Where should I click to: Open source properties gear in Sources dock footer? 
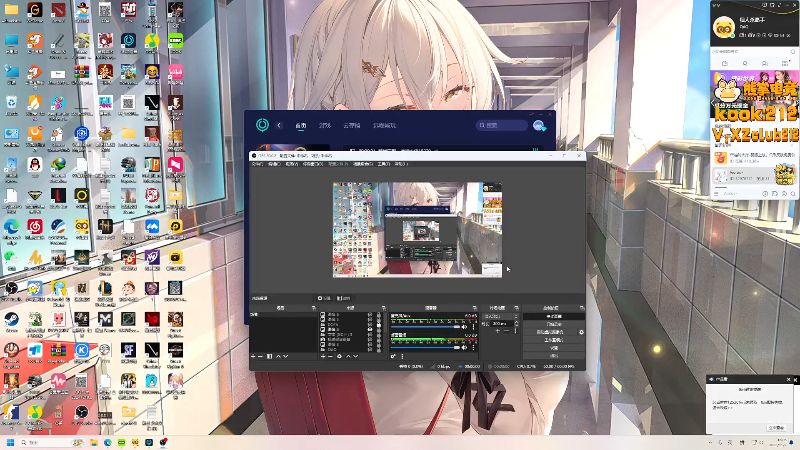(x=339, y=356)
